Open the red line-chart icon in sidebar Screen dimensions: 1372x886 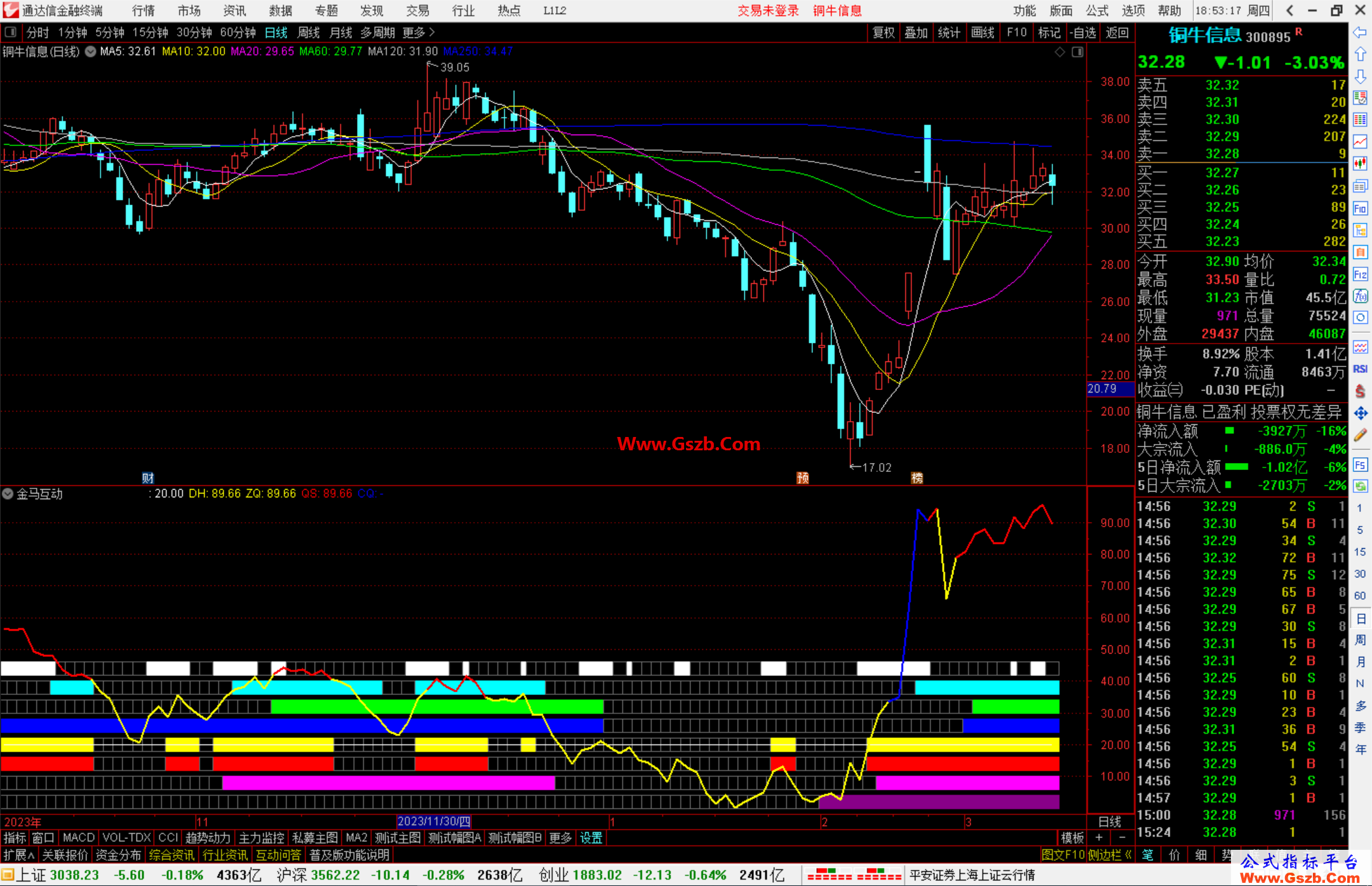coord(1360,142)
